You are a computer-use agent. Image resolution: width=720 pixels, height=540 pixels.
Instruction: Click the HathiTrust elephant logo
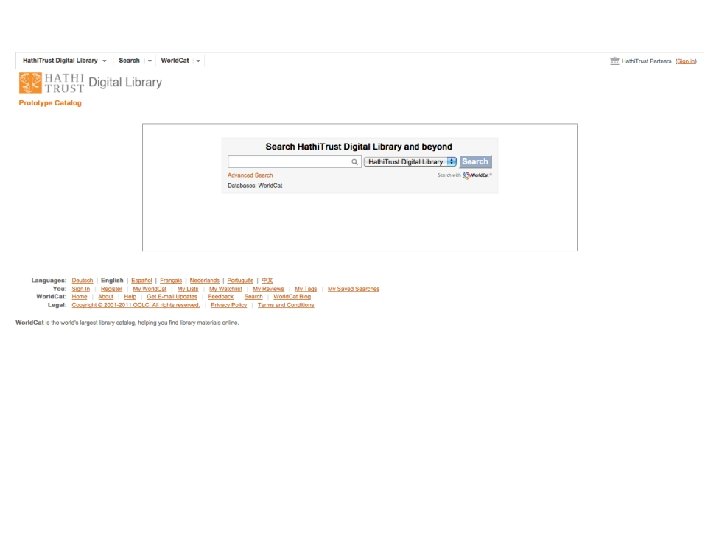point(30,83)
